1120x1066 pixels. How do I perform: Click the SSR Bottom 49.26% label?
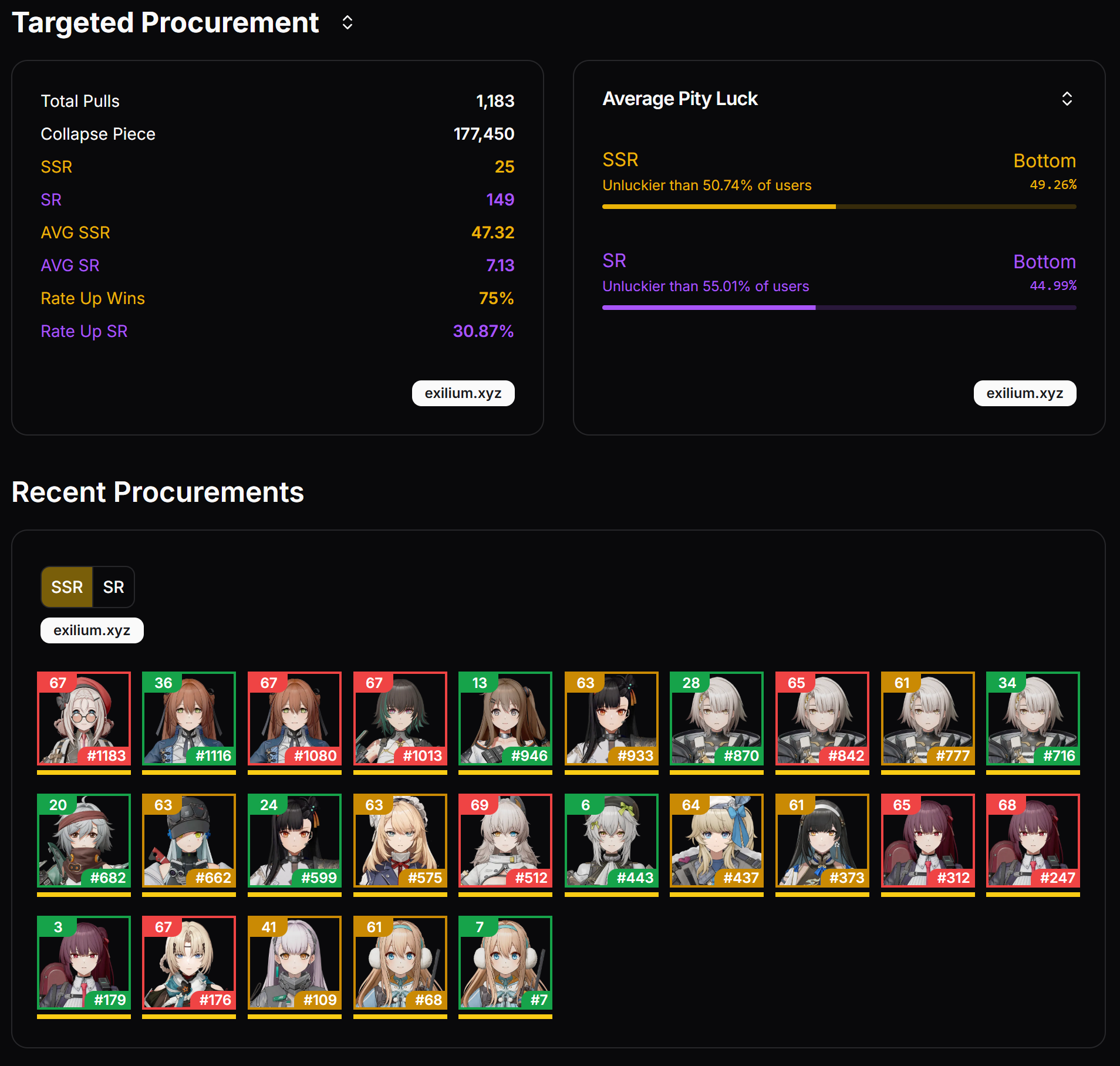tap(1045, 171)
